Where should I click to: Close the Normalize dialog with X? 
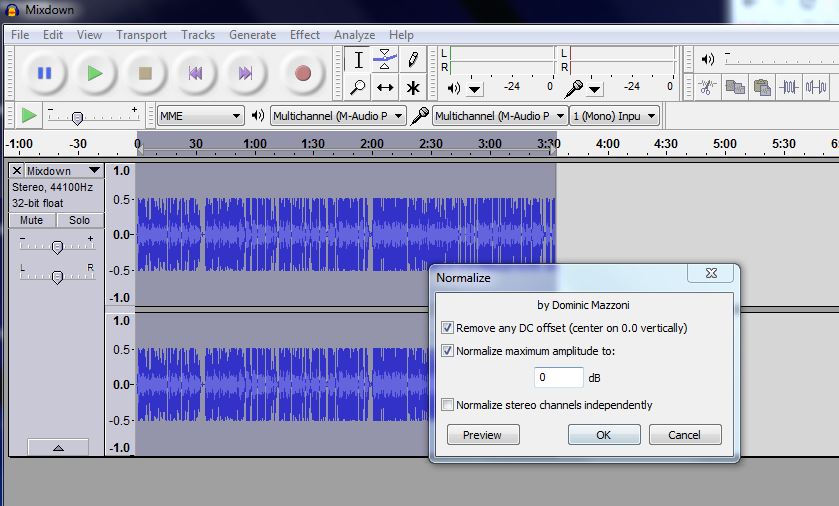(x=711, y=273)
